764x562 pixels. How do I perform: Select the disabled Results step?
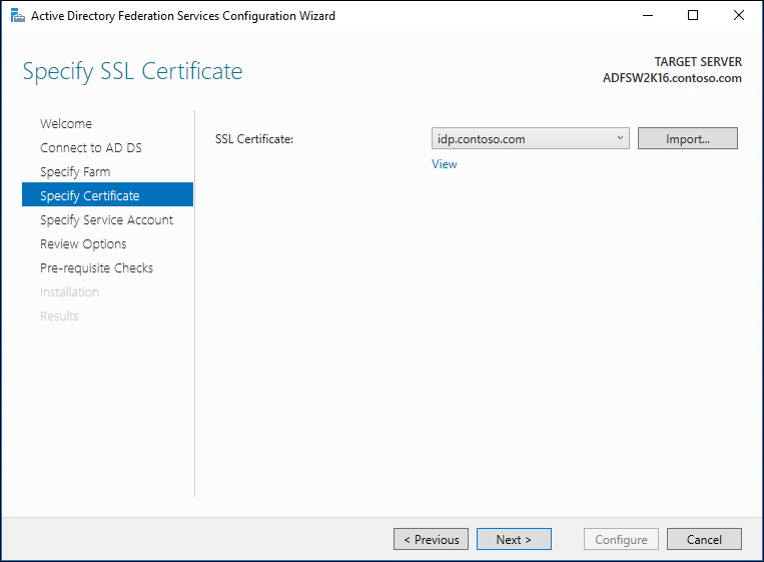(59, 316)
